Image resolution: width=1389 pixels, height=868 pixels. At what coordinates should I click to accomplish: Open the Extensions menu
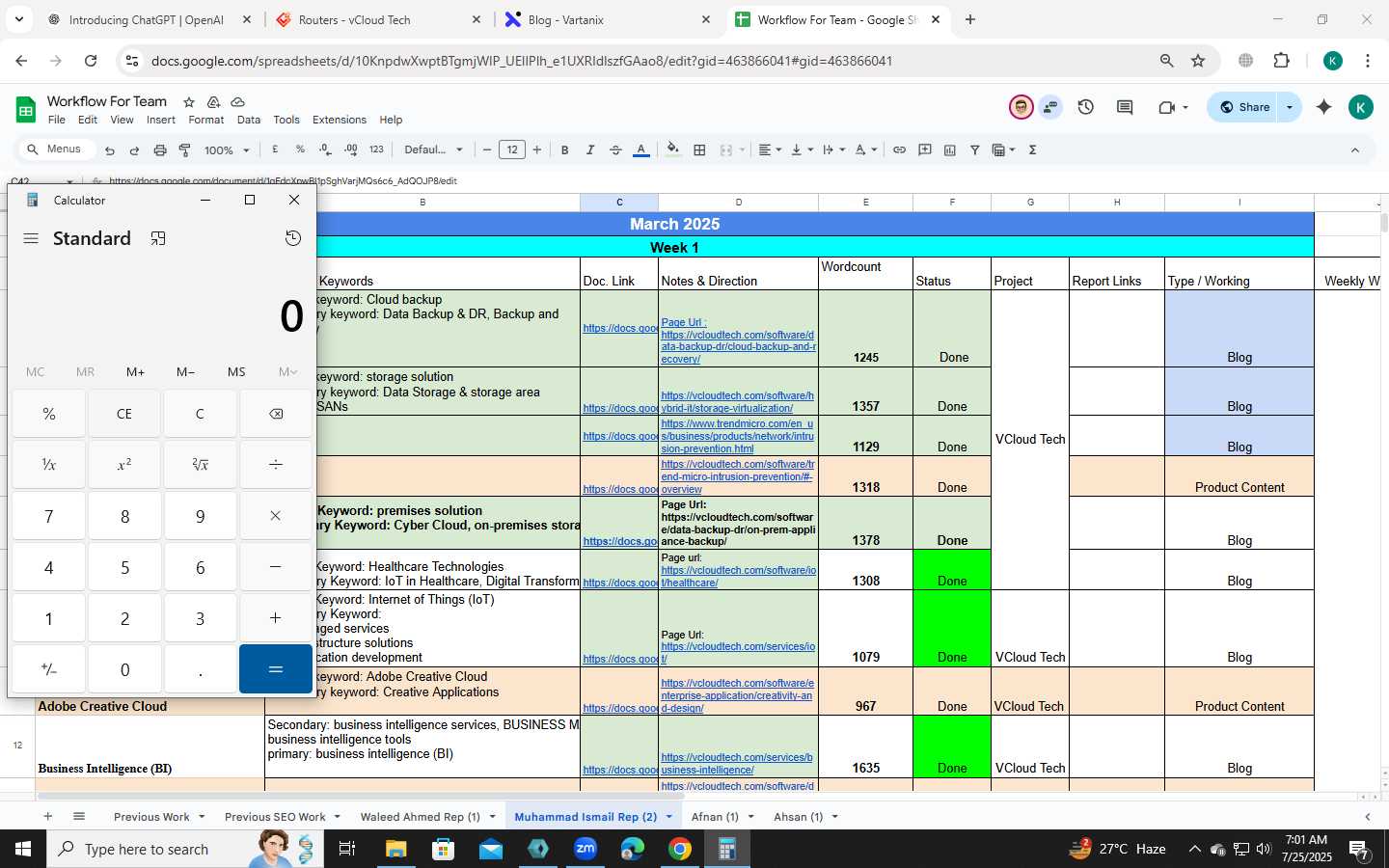(340, 120)
